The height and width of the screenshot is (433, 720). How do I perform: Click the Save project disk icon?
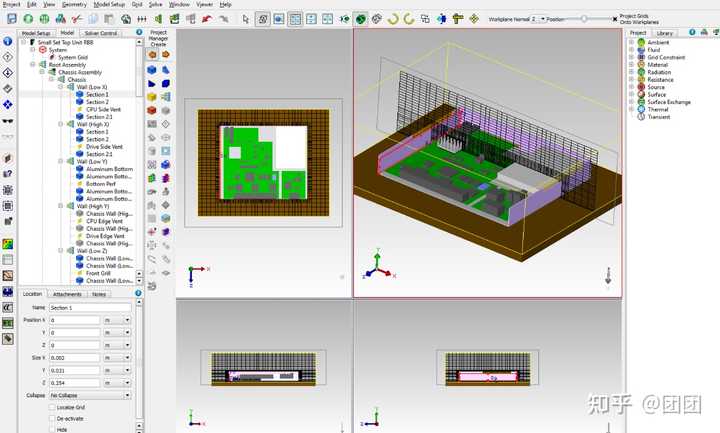pyautogui.click(x=12, y=19)
